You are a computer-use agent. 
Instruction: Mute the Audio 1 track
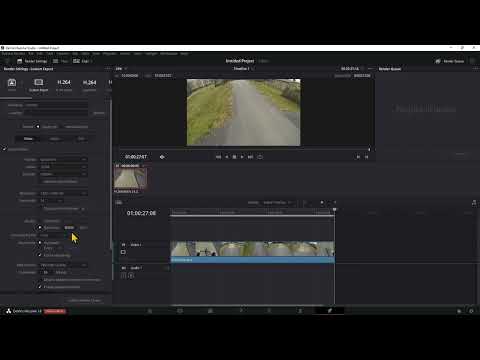123,276
